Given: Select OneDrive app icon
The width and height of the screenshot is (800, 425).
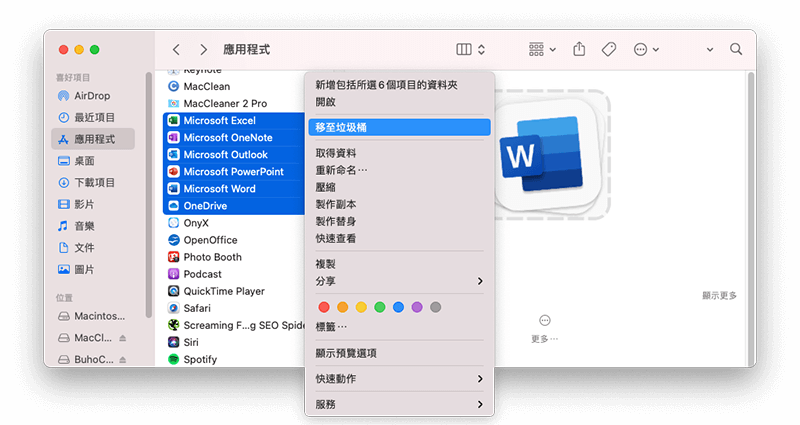Looking at the screenshot, I should [173, 206].
